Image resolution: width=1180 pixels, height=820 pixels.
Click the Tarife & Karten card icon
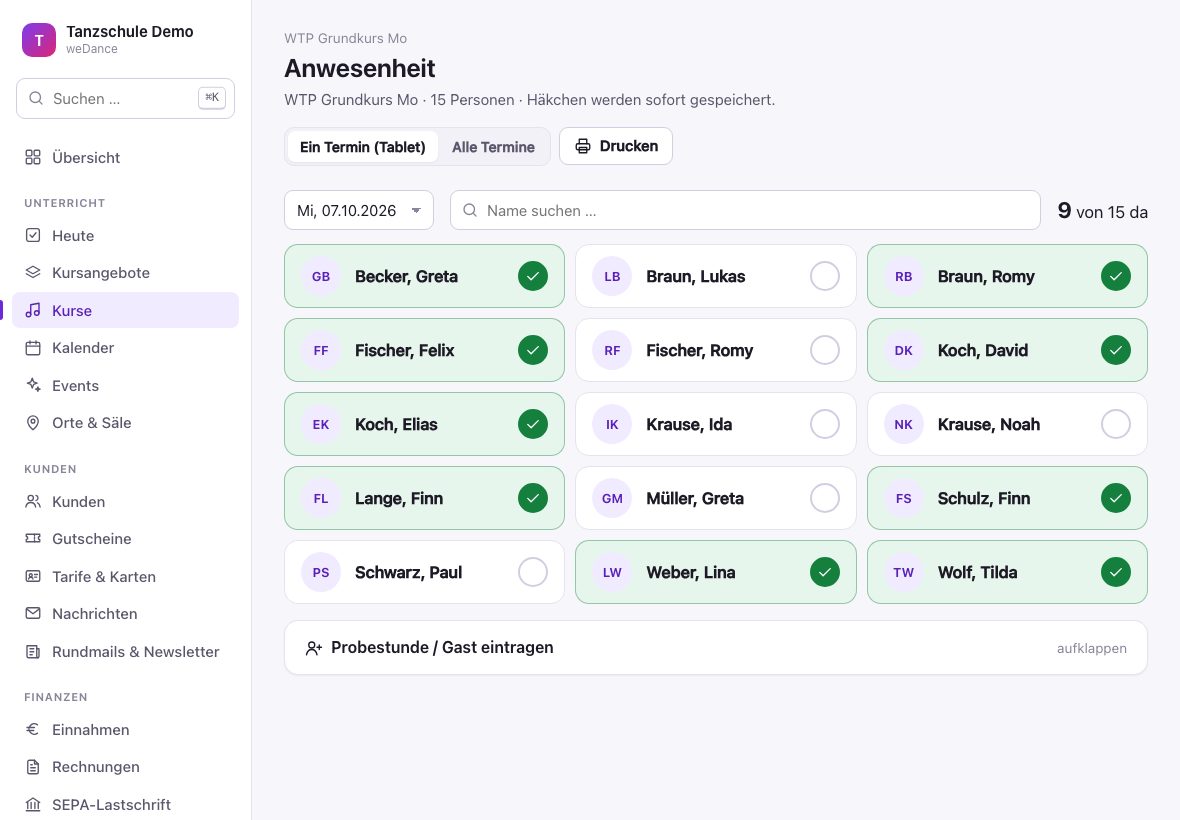(33, 576)
